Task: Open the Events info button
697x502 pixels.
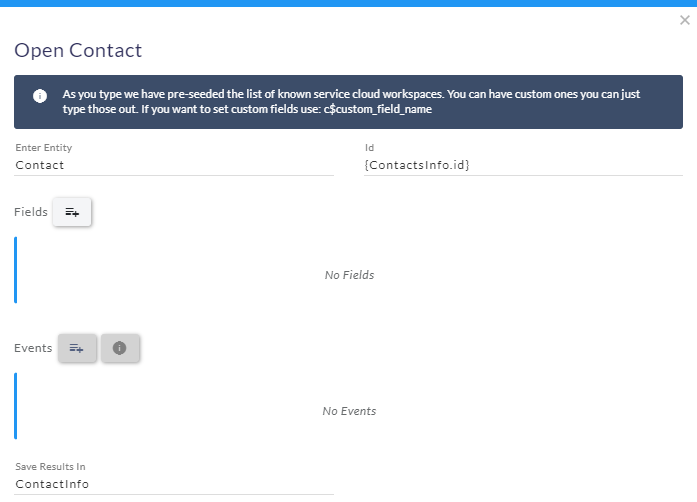Action: [x=120, y=348]
